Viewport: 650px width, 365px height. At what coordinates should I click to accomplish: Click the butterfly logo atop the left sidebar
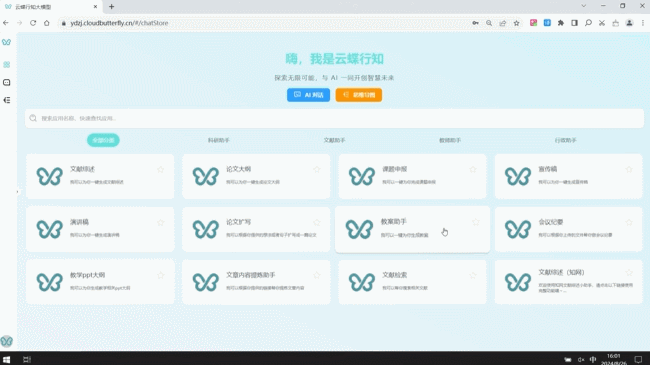tap(6, 42)
